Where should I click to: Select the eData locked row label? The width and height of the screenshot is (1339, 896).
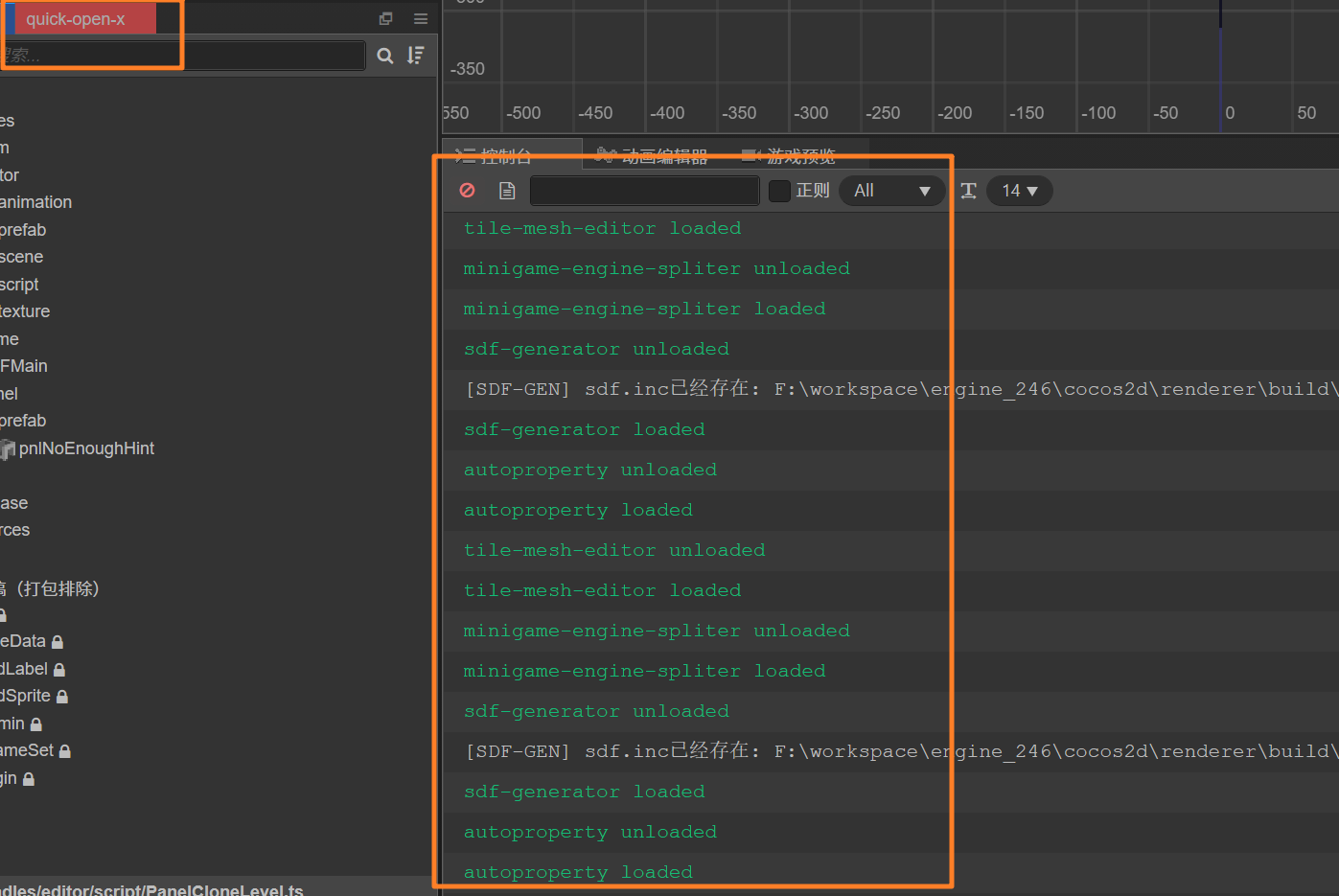click(x=23, y=641)
